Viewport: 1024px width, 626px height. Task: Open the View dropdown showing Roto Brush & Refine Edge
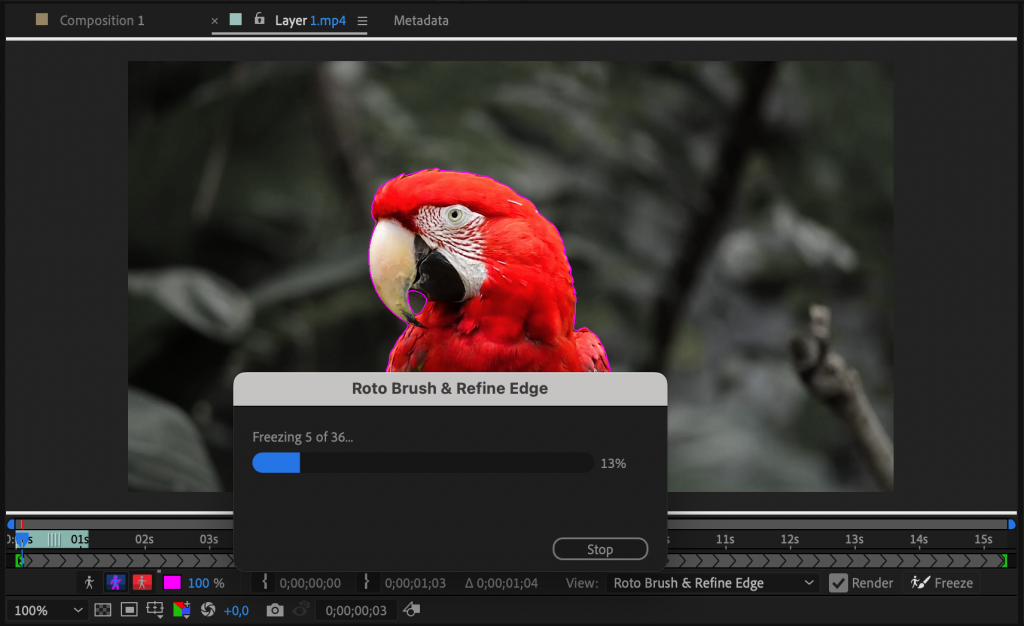pyautogui.click(x=712, y=582)
